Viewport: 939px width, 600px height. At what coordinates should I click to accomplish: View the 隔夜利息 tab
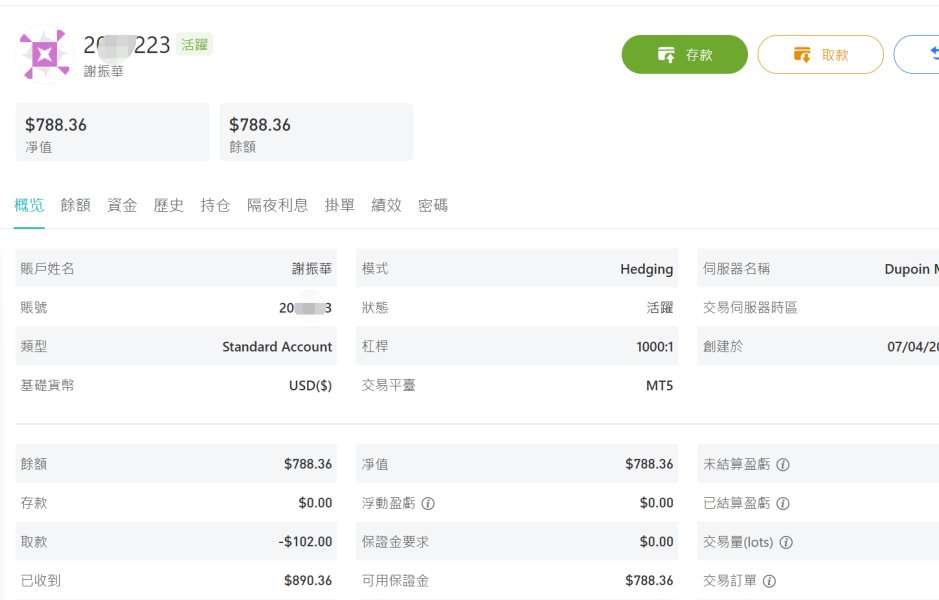pyautogui.click(x=277, y=205)
